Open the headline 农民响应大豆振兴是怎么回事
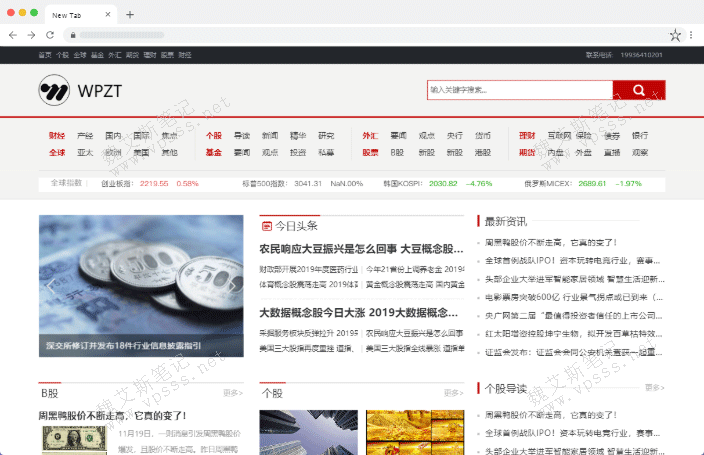The image size is (704, 455). [x=361, y=249]
